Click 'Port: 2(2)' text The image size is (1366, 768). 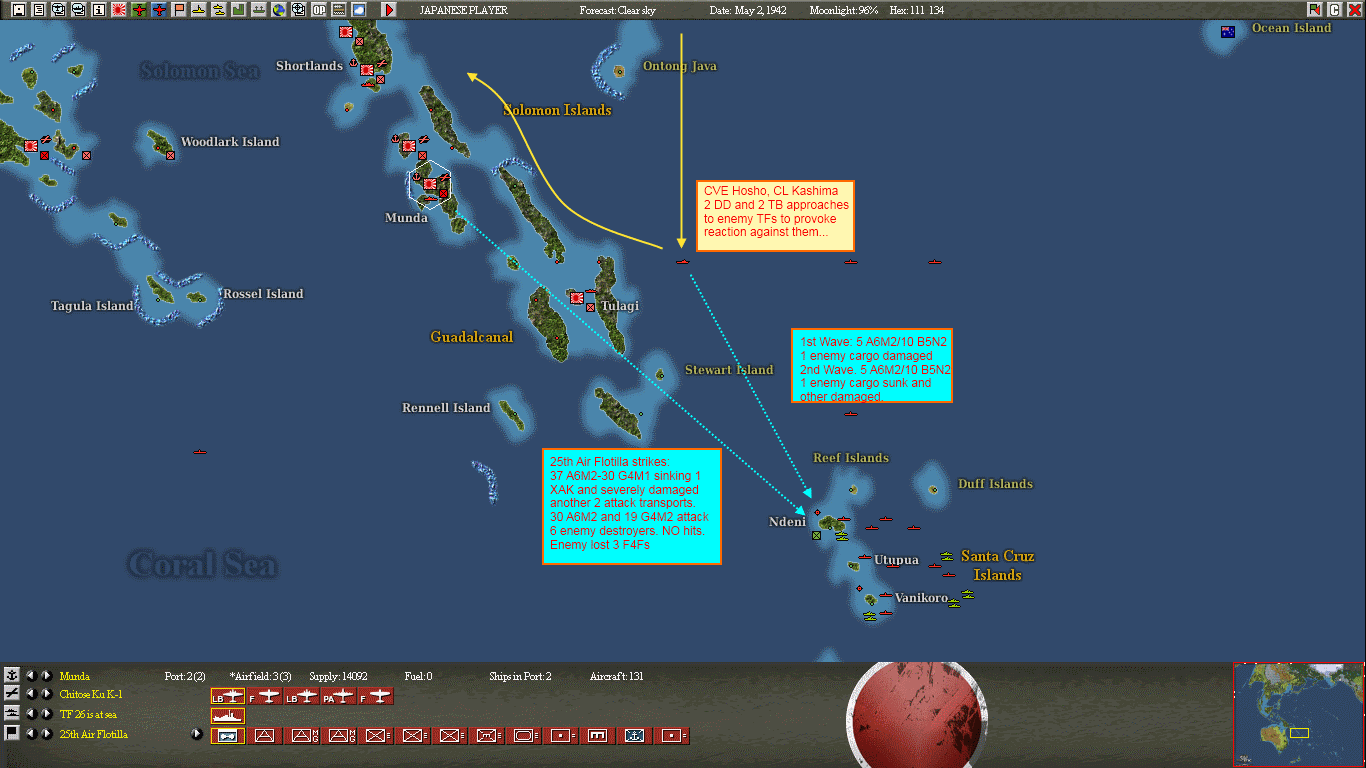185,677
